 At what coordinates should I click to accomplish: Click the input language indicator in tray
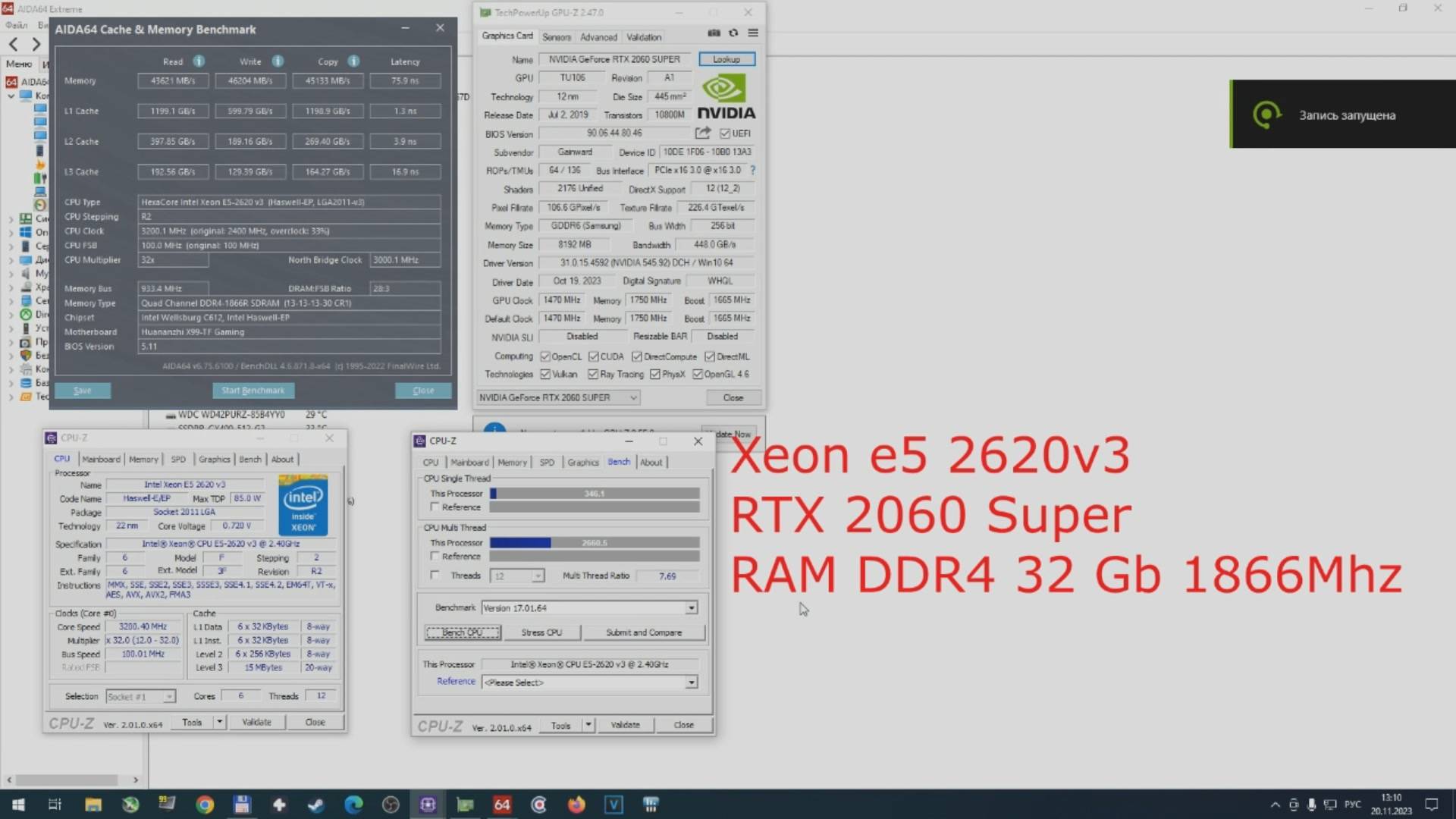pyautogui.click(x=1353, y=805)
